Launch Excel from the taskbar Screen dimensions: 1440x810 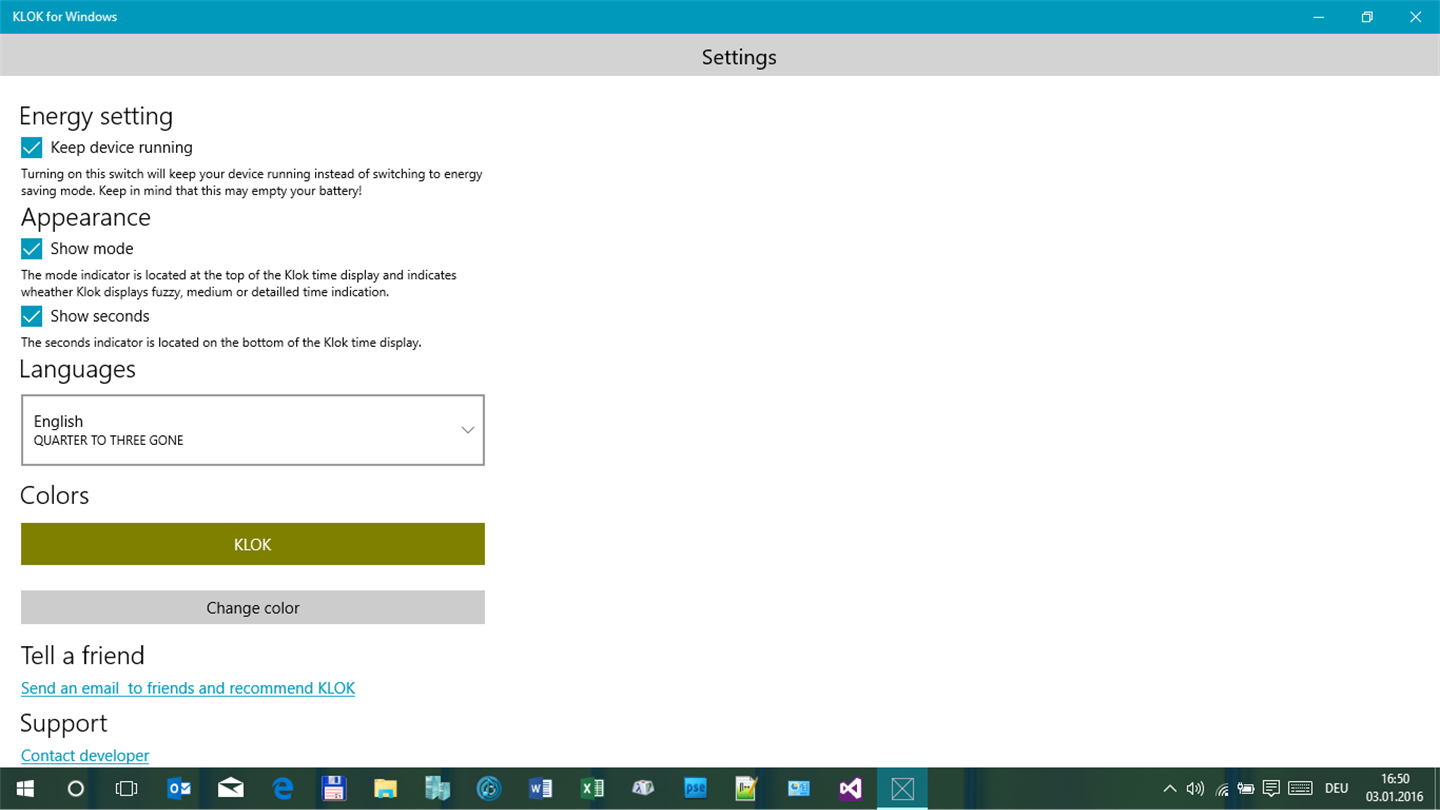[592, 789]
